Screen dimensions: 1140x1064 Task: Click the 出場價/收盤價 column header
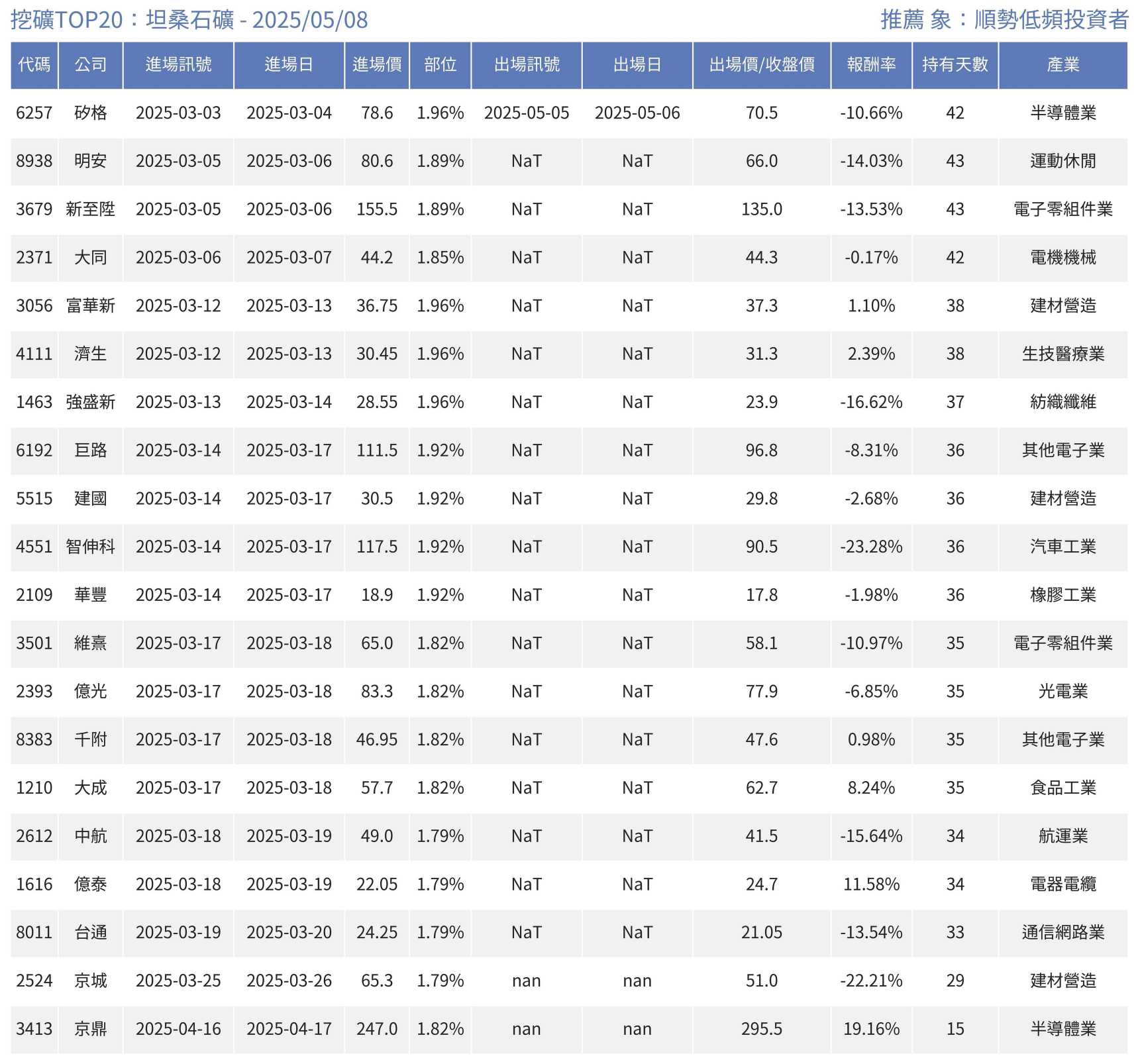pyautogui.click(x=762, y=65)
